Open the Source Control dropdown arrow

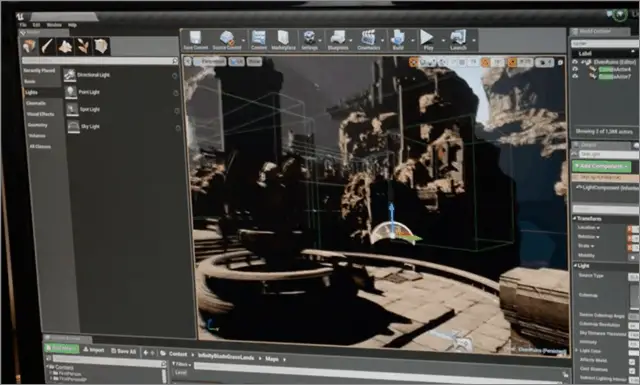[x=244, y=40]
